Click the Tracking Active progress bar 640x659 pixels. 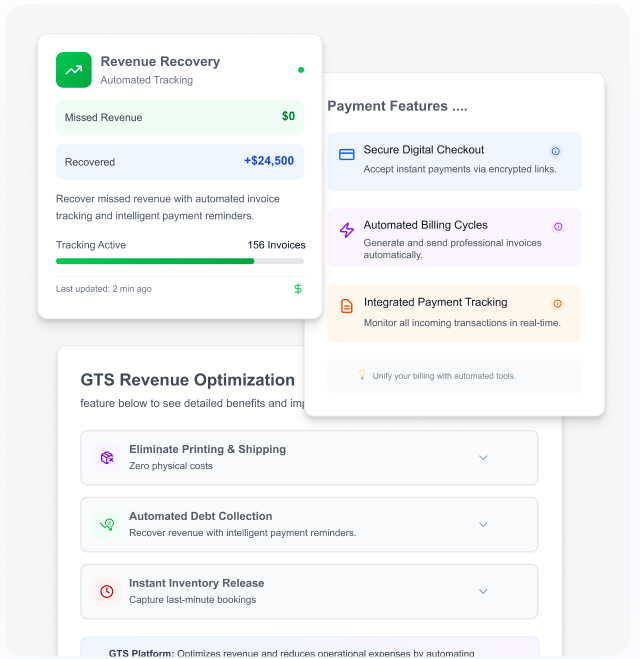coord(180,261)
